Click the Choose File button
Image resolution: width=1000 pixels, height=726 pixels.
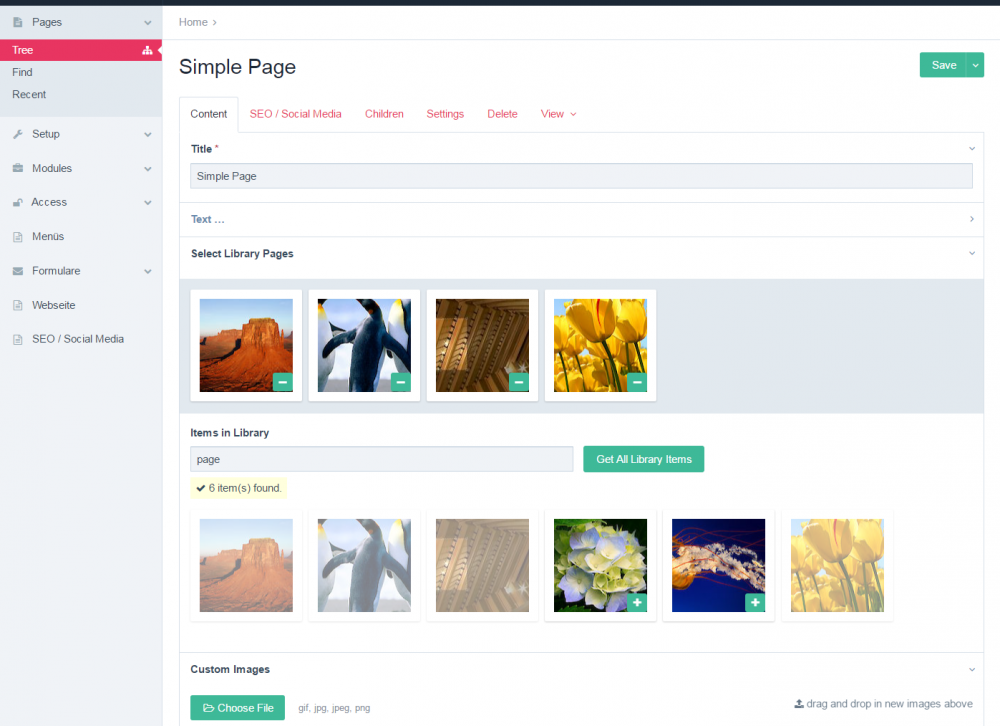[237, 708]
